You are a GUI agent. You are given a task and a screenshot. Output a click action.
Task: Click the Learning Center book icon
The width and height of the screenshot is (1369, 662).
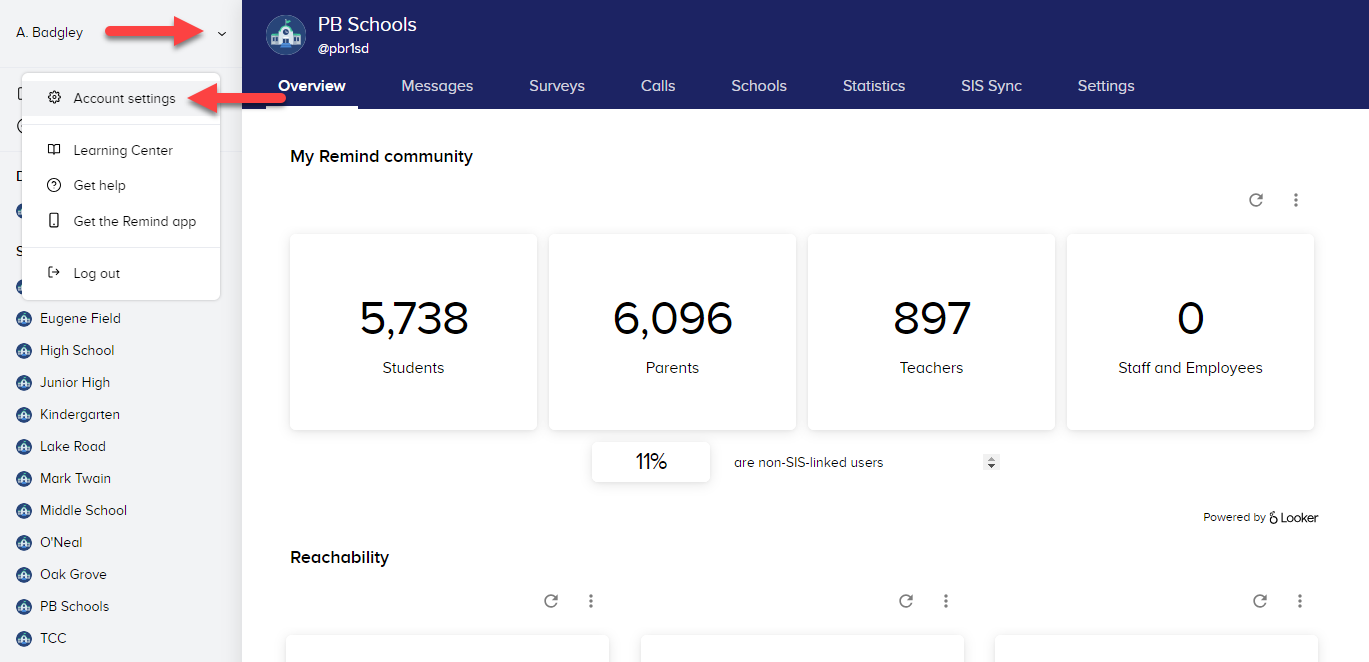54,150
